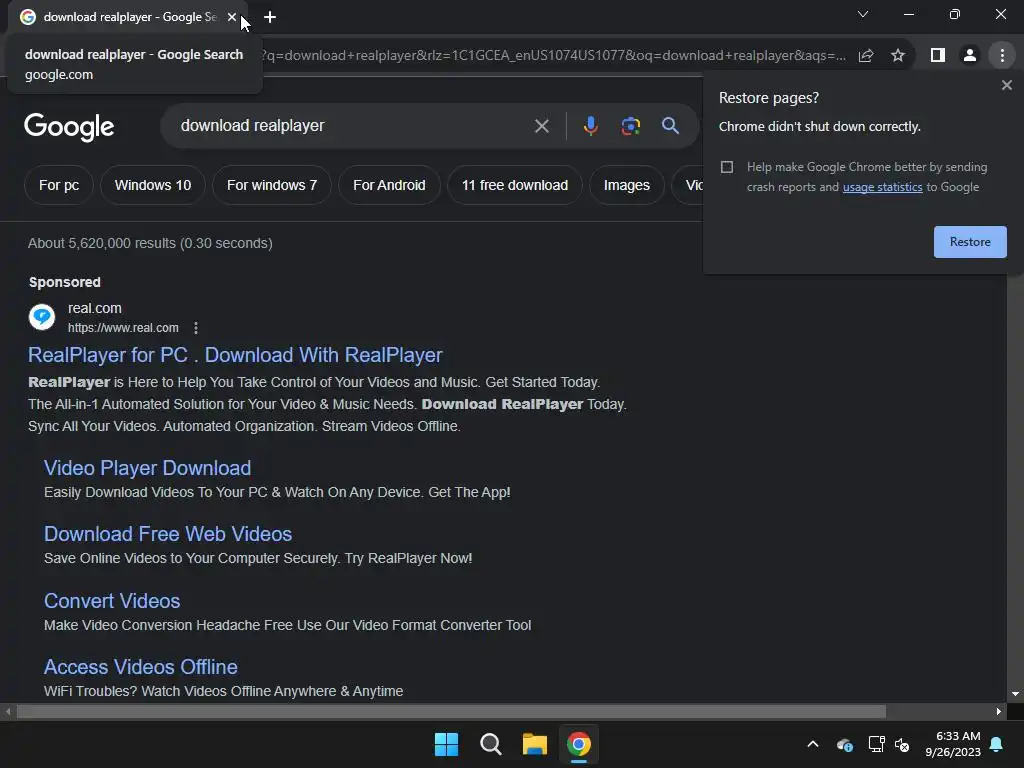Click the vertical scroll down arrow
This screenshot has height=768, width=1024.
pyautogui.click(x=1015, y=694)
